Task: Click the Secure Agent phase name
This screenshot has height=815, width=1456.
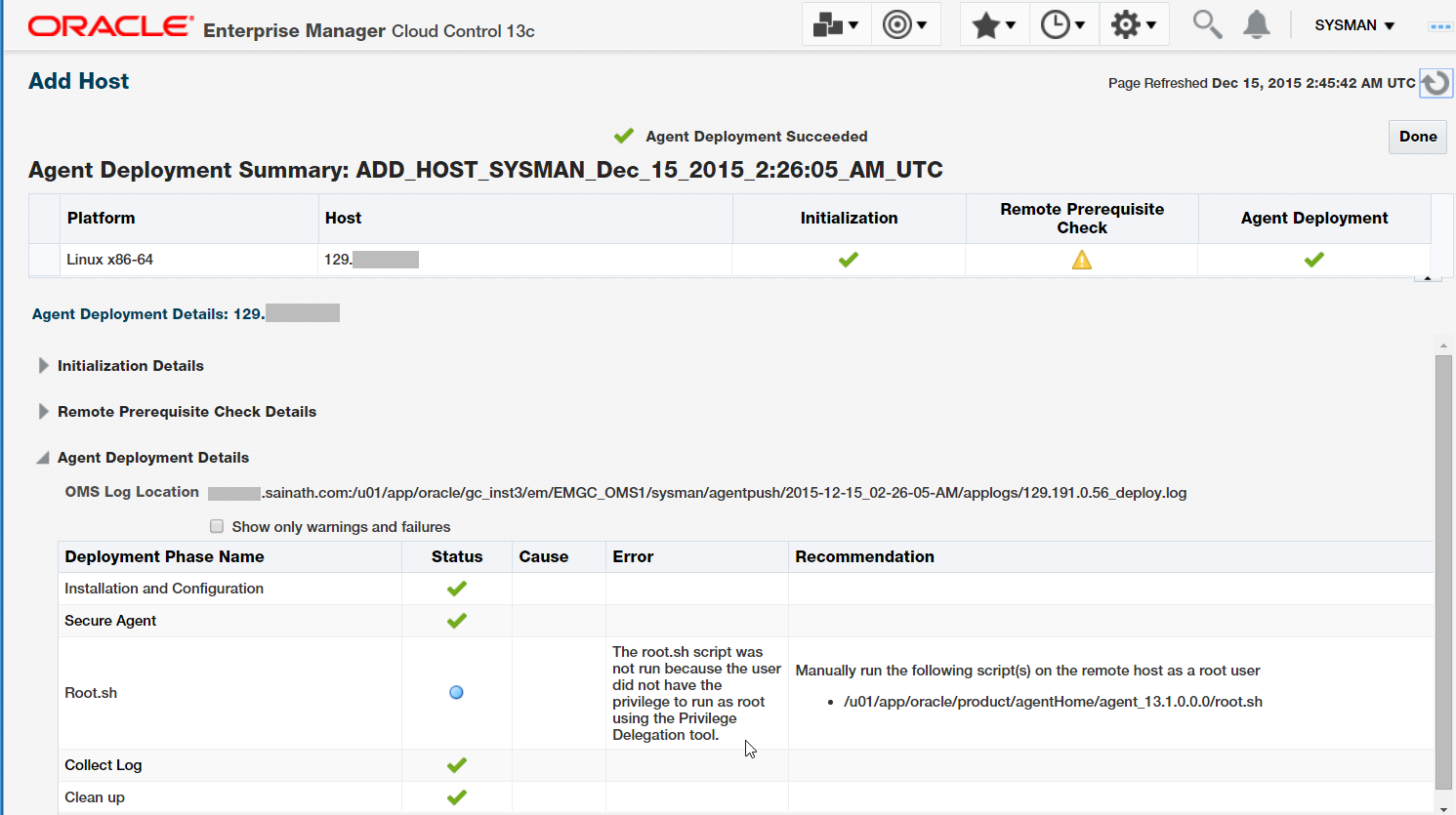Action: [110, 621]
